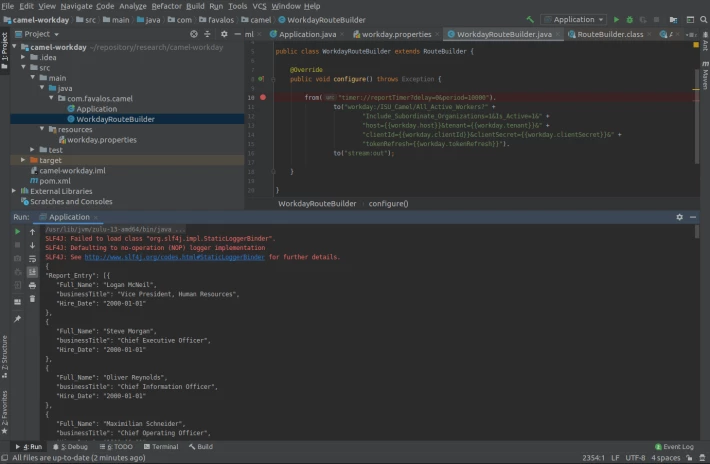Collapse the com.favalos.camel package
This screenshot has height=464, width=710.
pyautogui.click(x=51, y=98)
